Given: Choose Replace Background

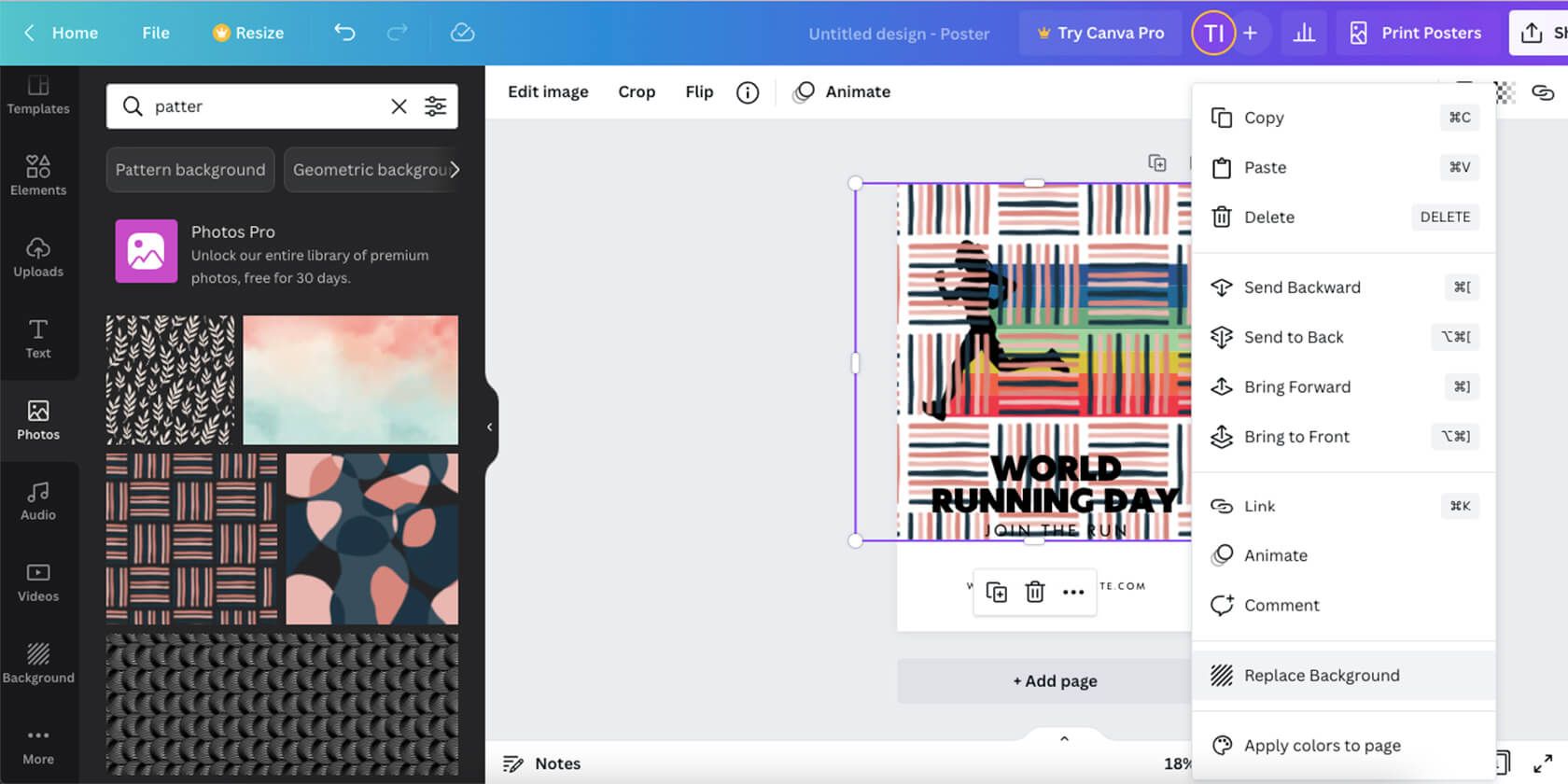Looking at the screenshot, I should click(x=1344, y=676).
